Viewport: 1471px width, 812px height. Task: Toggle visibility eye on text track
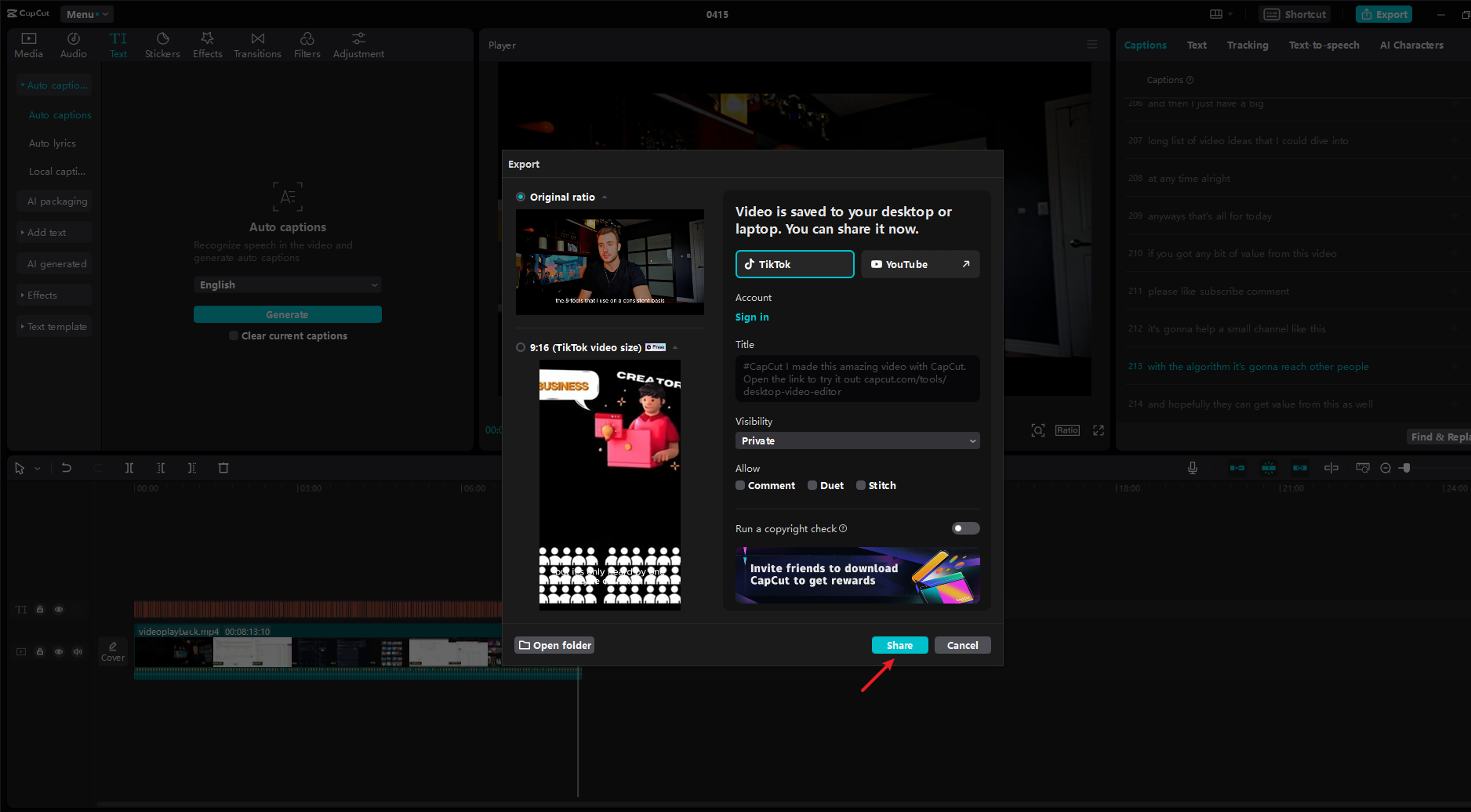59,609
